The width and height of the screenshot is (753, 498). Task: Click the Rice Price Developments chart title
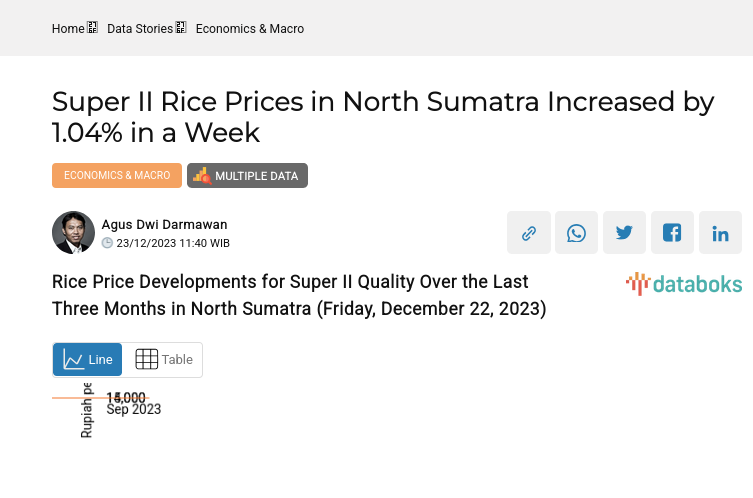click(299, 295)
